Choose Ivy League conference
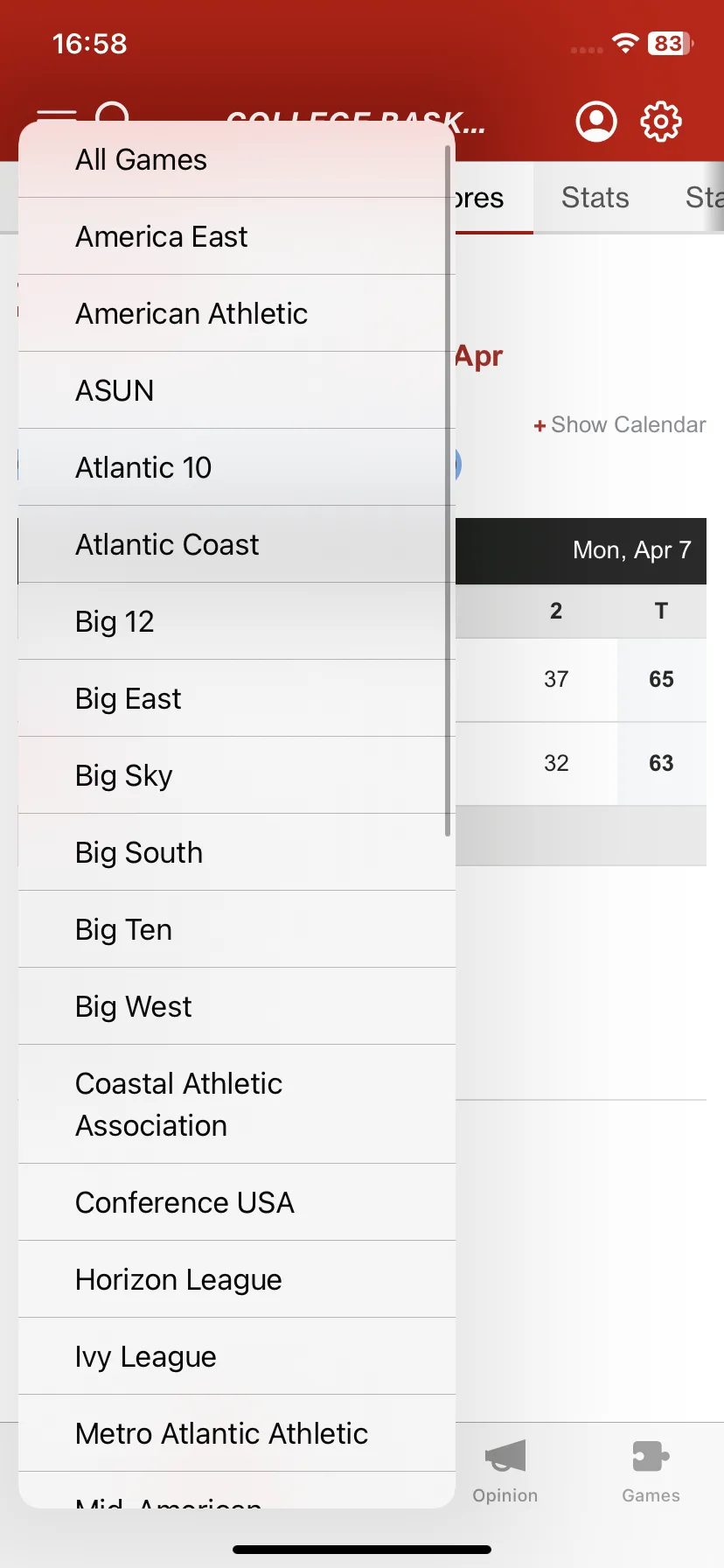The height and width of the screenshot is (1568, 724). click(x=237, y=1356)
